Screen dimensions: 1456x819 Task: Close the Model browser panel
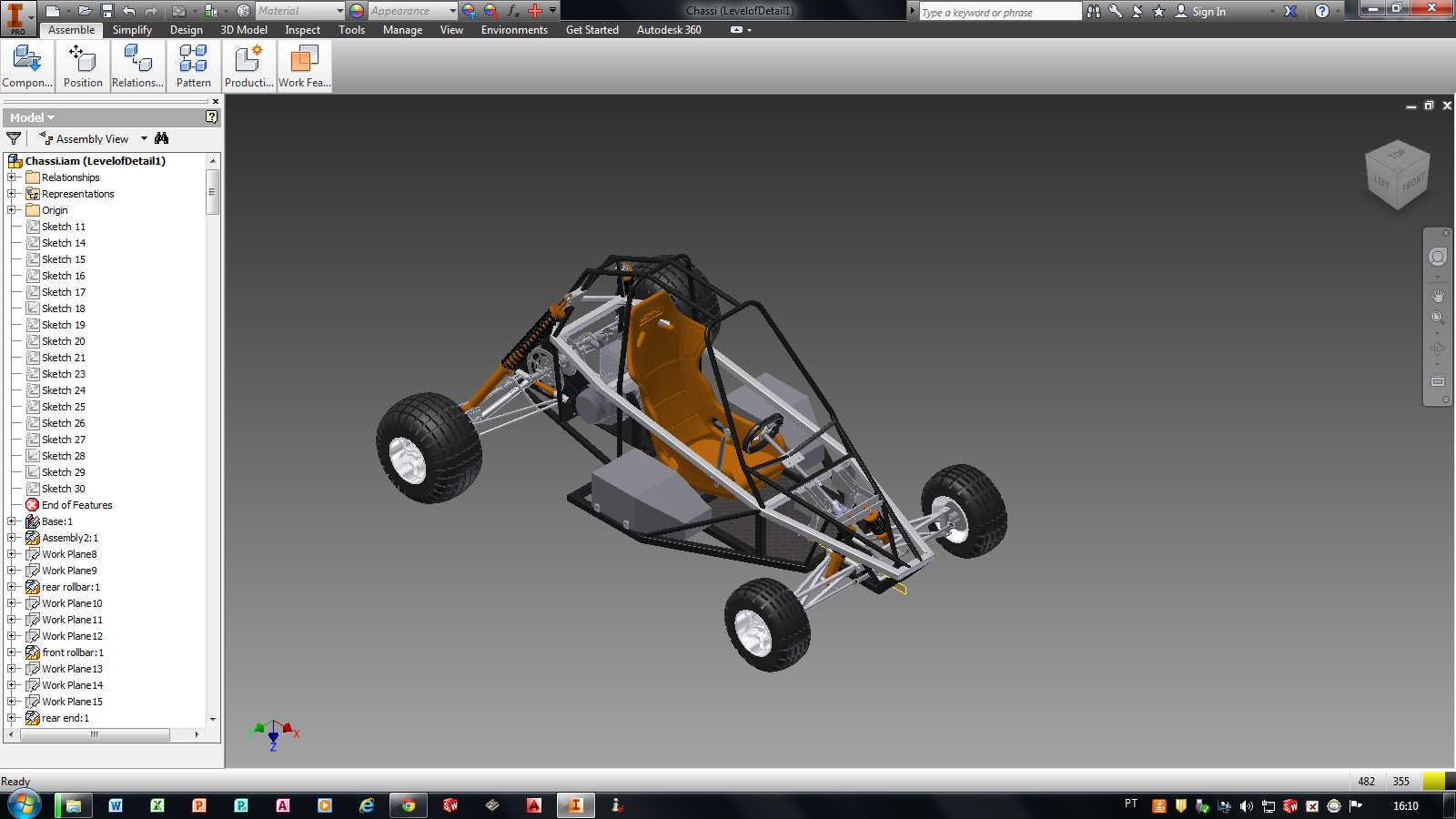pos(215,101)
